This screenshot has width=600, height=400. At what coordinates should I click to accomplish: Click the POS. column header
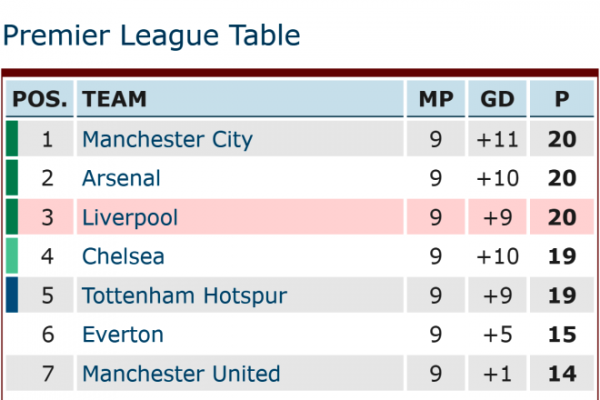tap(39, 99)
